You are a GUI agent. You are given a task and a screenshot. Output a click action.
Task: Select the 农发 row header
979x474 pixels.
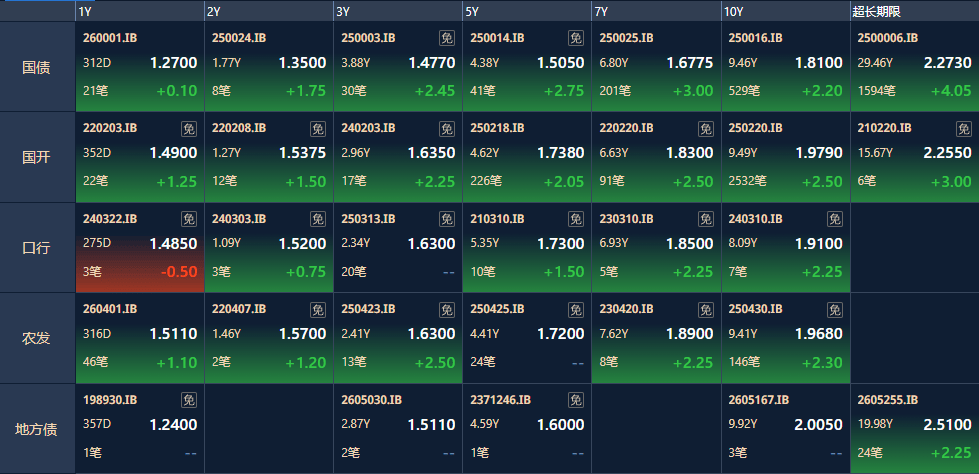tap(38, 338)
